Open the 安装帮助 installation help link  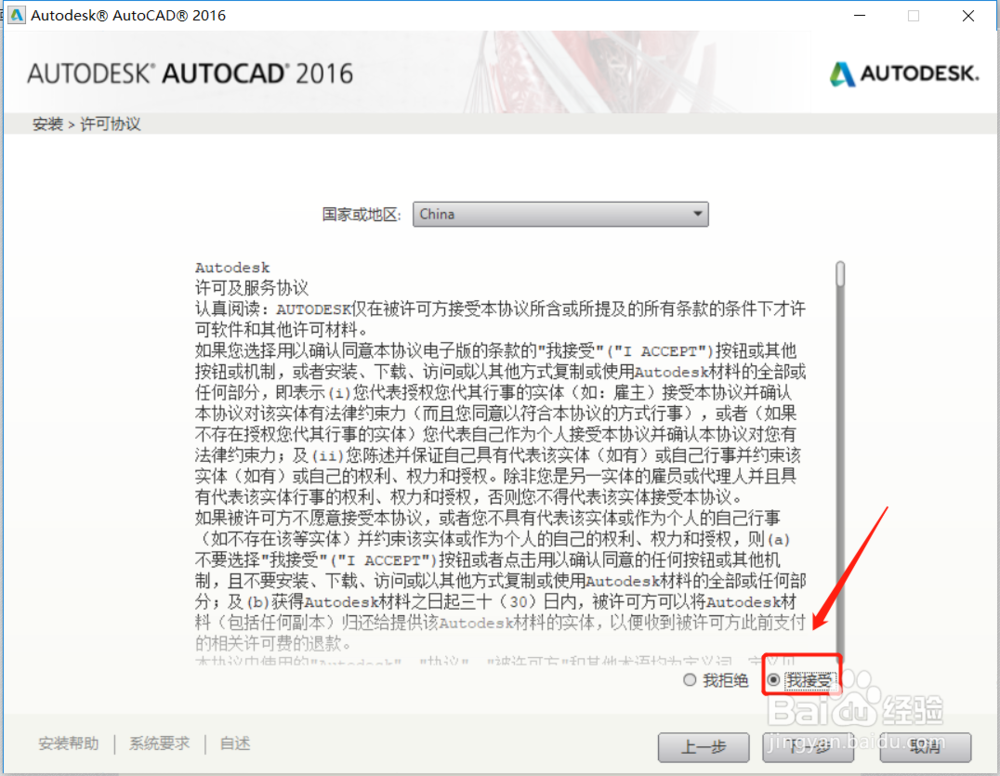(x=68, y=743)
